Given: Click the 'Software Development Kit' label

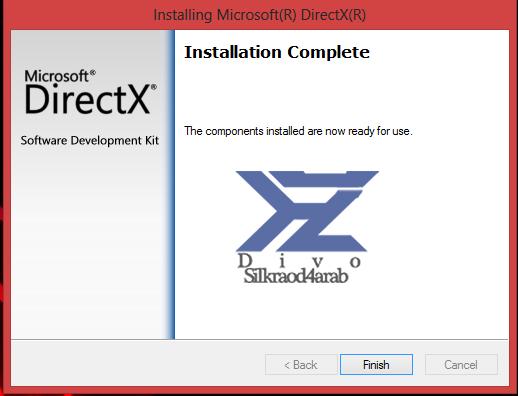Looking at the screenshot, I should tap(89, 140).
